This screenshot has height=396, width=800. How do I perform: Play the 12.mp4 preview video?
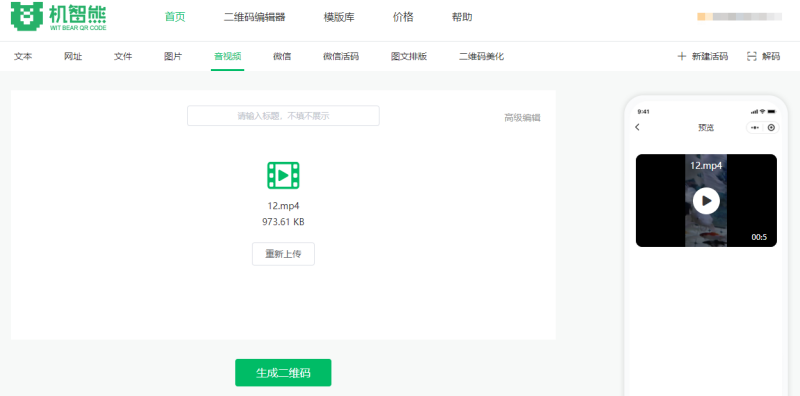[706, 201]
